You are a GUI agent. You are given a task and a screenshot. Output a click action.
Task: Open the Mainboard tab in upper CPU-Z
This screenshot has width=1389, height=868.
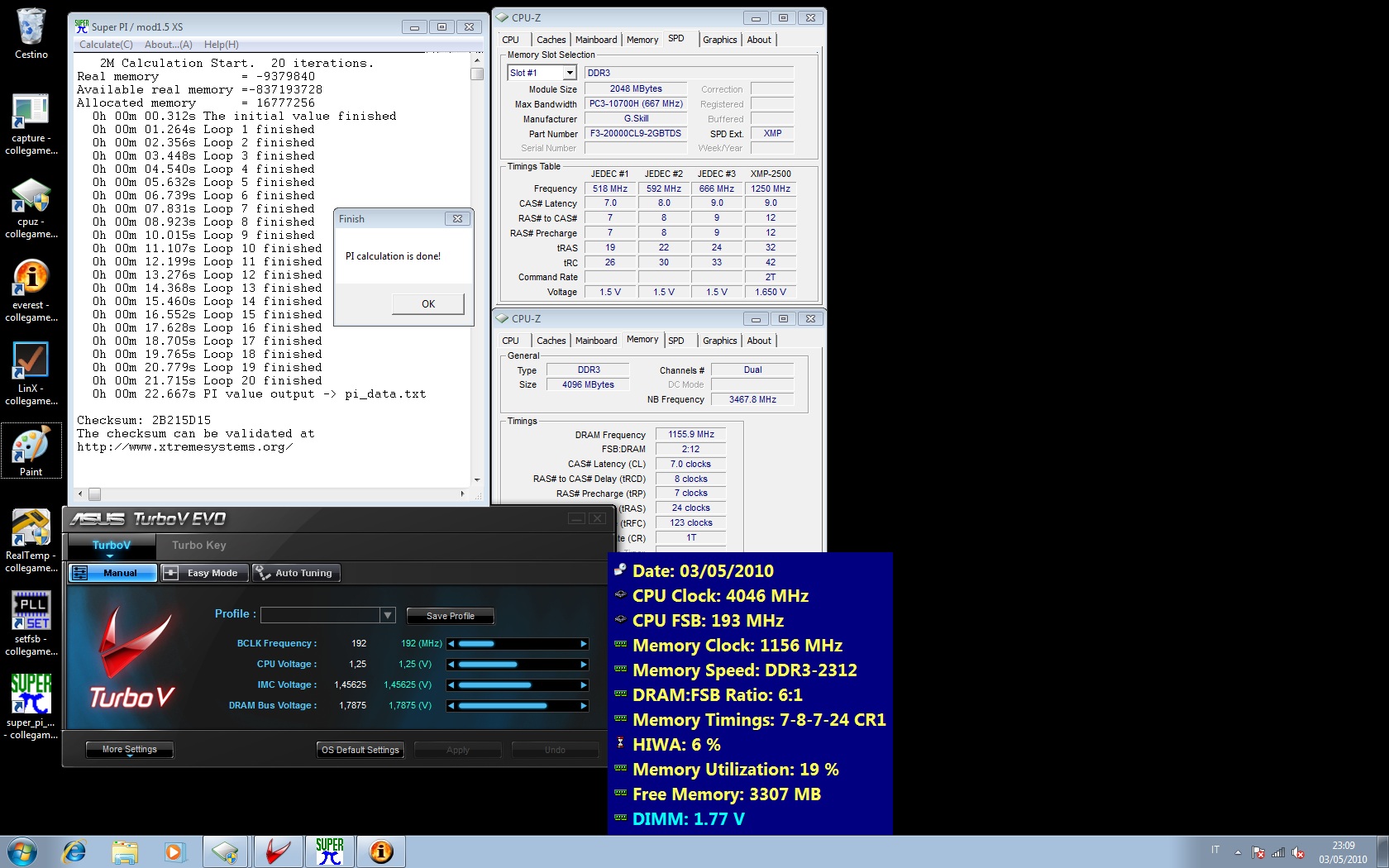pos(596,40)
